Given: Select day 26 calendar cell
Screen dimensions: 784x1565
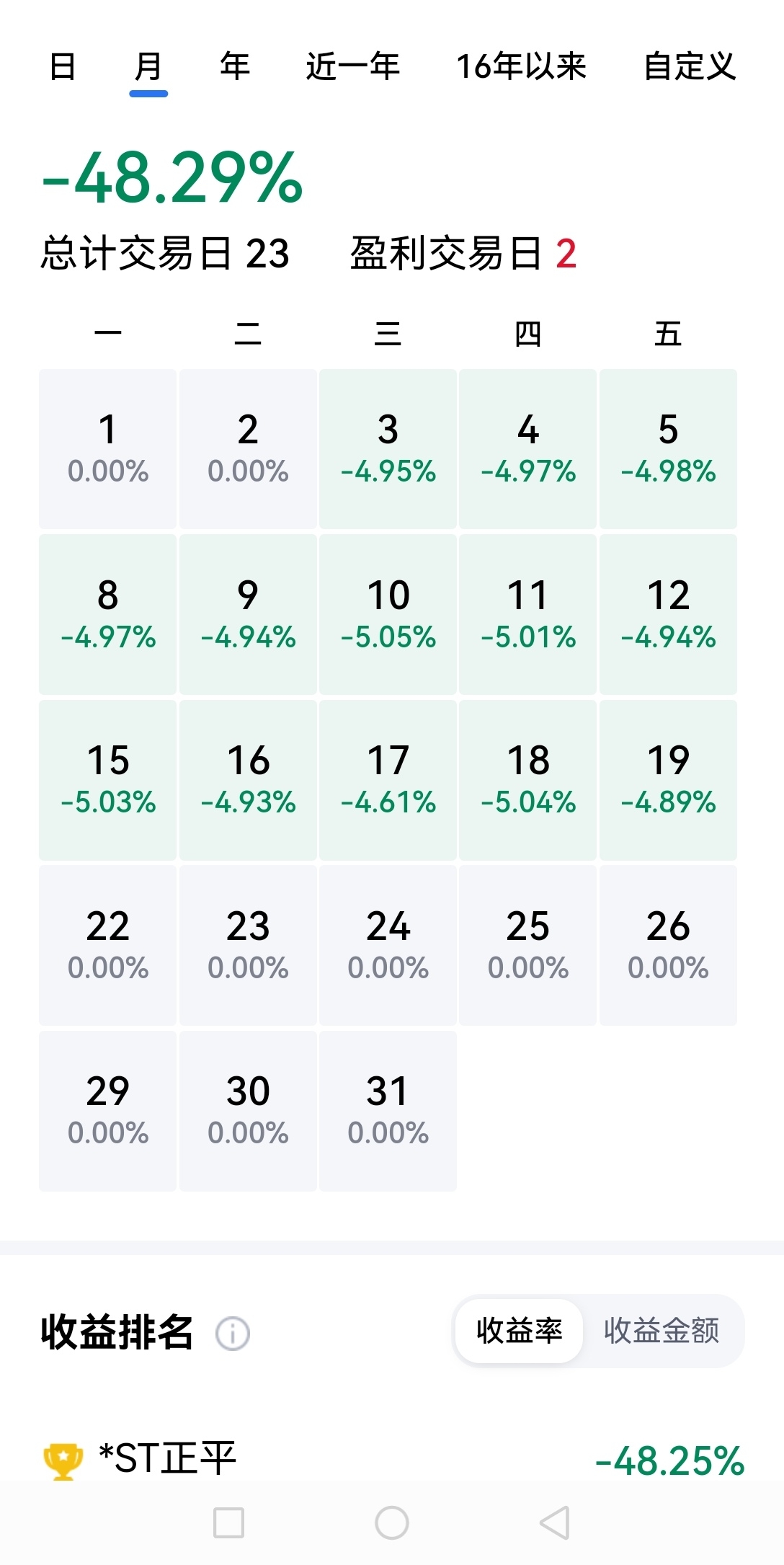Looking at the screenshot, I should pyautogui.click(x=668, y=945).
